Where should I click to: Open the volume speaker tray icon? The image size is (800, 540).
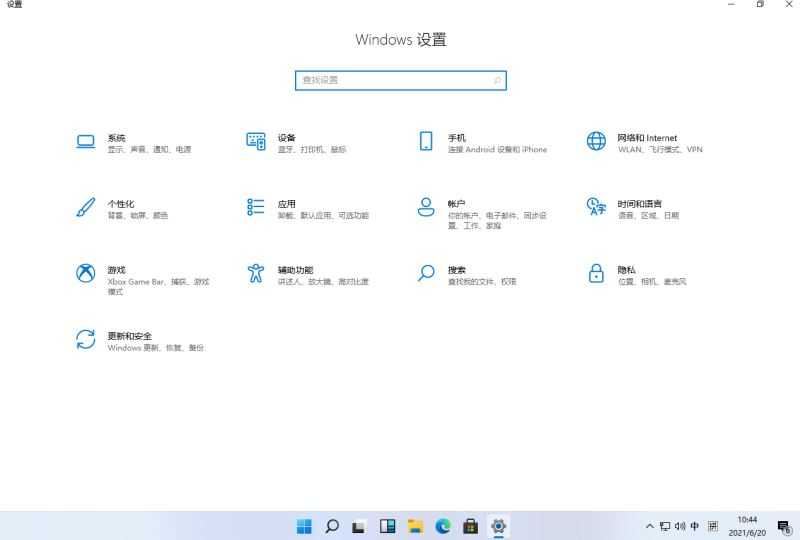coord(680,526)
